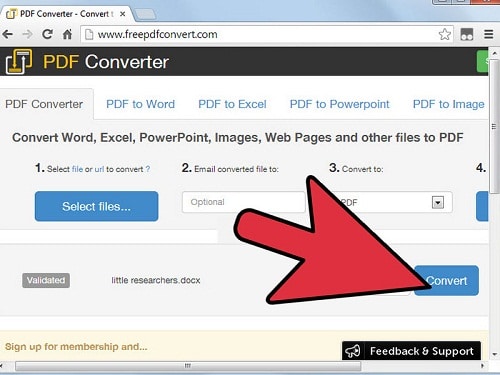Click the heading Convert Word, Excel, PowerPoint text

tap(238, 137)
